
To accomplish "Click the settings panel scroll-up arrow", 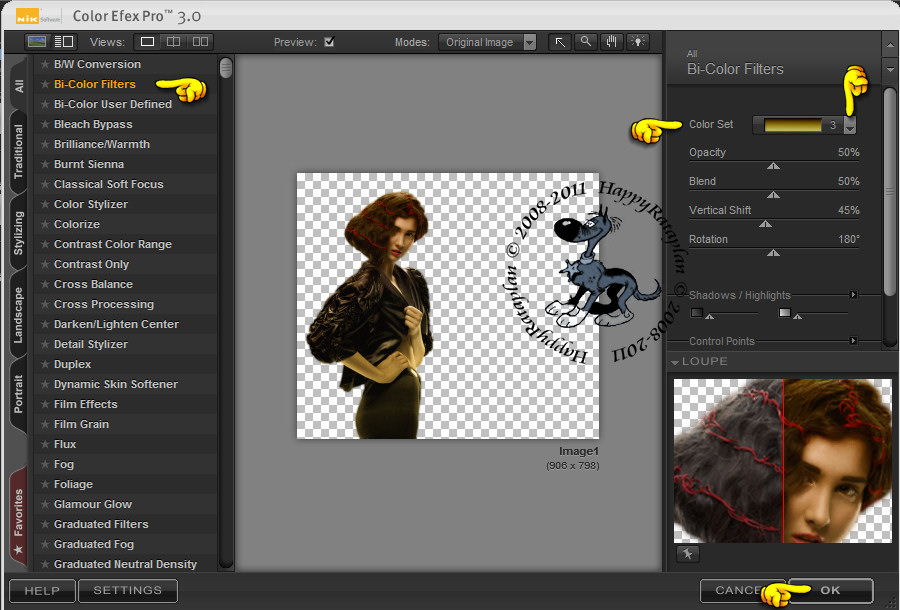I will coord(890,45).
